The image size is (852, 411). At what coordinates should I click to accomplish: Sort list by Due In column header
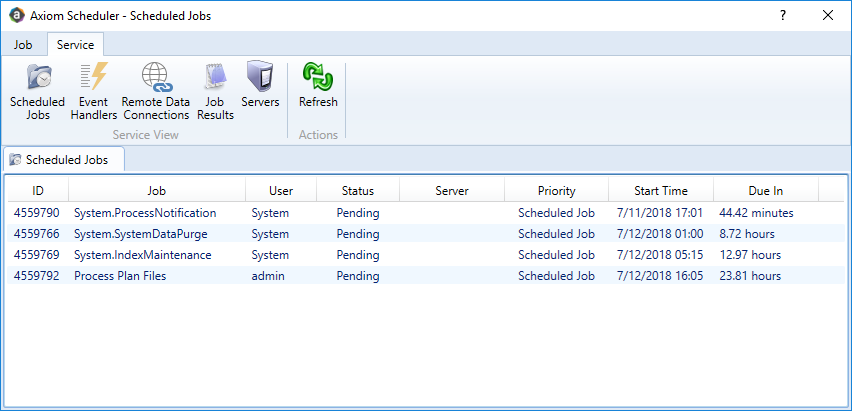[x=765, y=190]
